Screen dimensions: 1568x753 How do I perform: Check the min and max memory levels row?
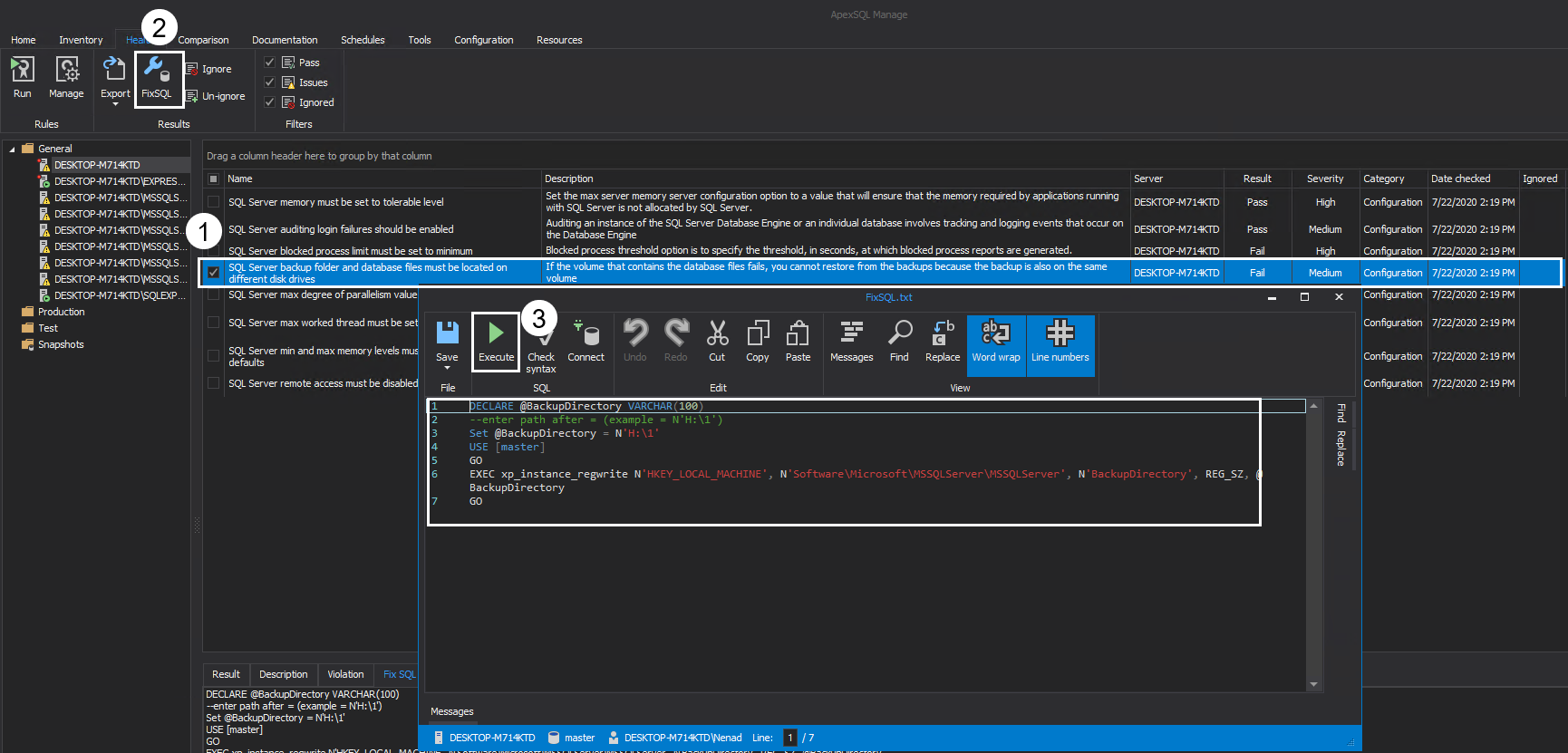pyautogui.click(x=213, y=356)
